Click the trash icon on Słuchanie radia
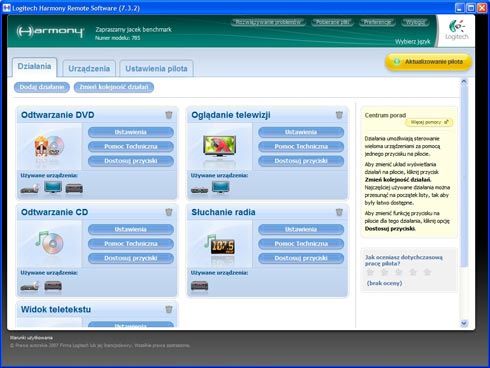Image resolution: width=490 pixels, height=368 pixels. 339,212
